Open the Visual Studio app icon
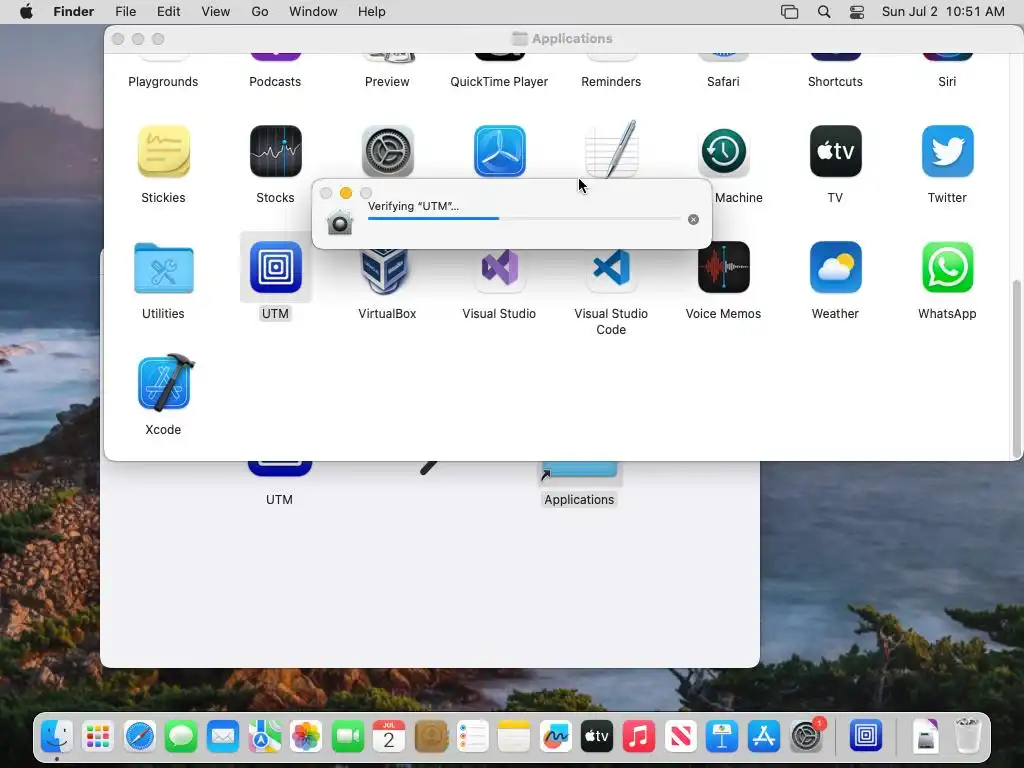1024x768 pixels. (500, 270)
